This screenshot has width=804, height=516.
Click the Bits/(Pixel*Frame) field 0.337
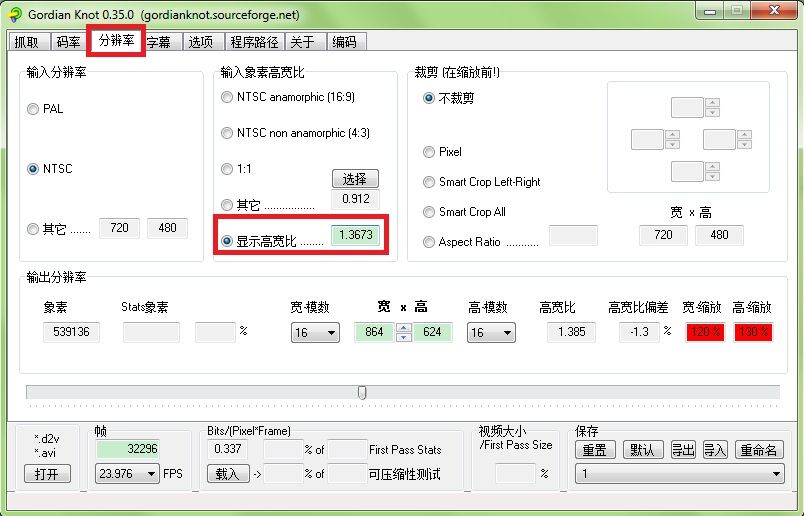(228, 449)
